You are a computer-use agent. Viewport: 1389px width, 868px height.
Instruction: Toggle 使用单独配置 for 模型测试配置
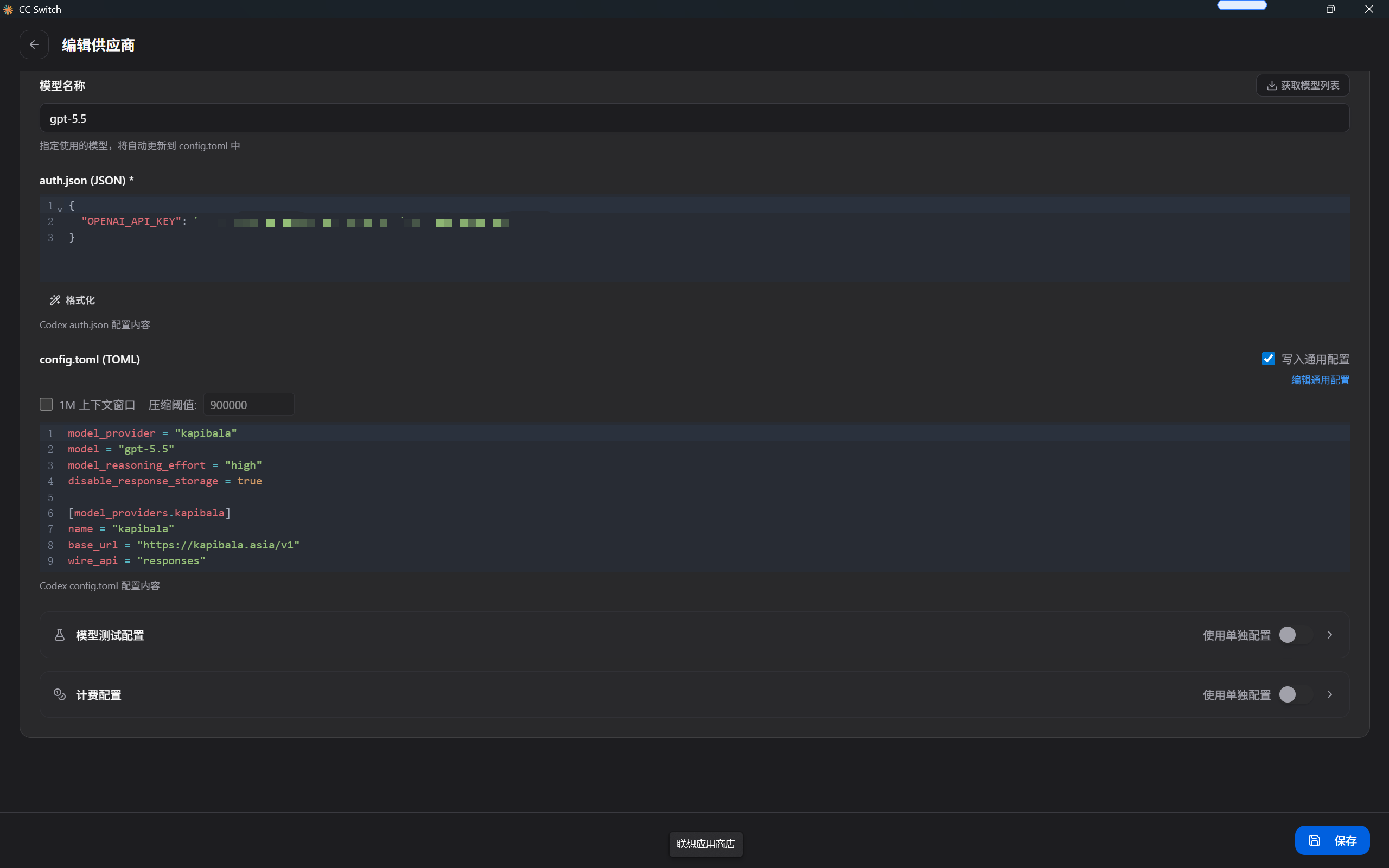click(x=1296, y=635)
